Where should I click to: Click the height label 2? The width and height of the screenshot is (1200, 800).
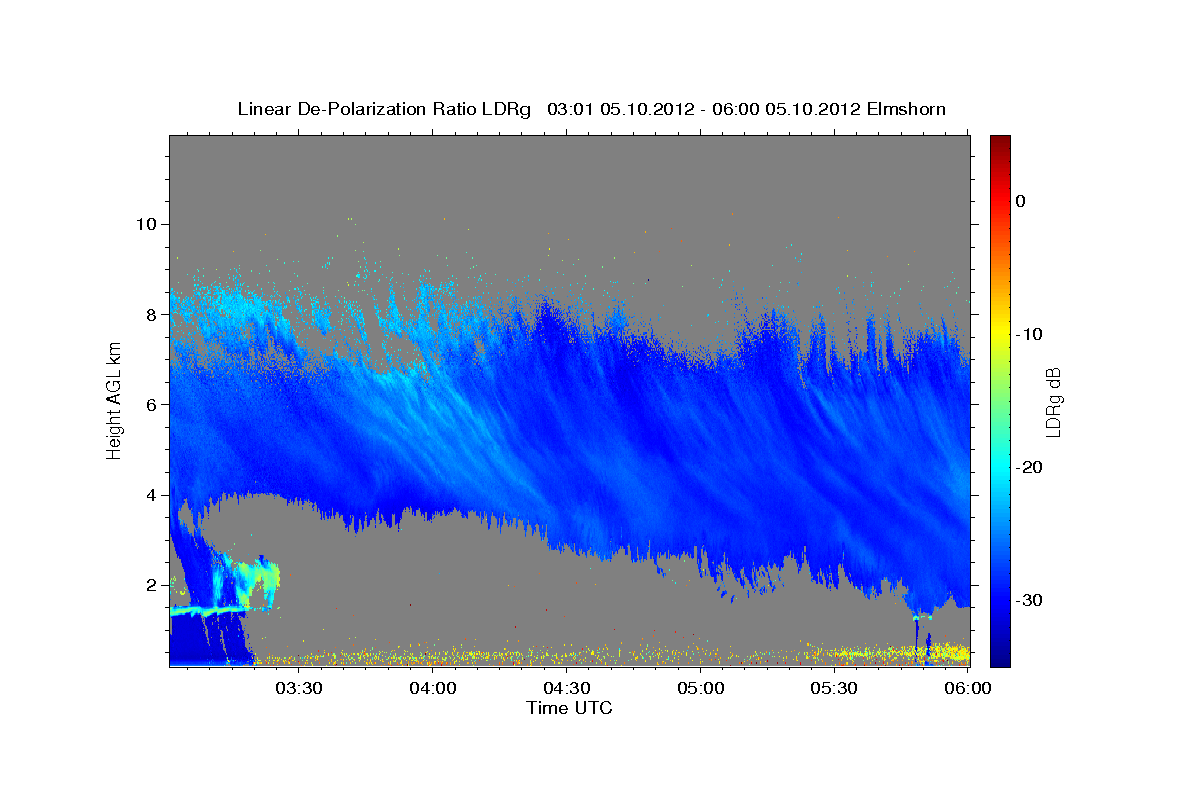[x=150, y=584]
